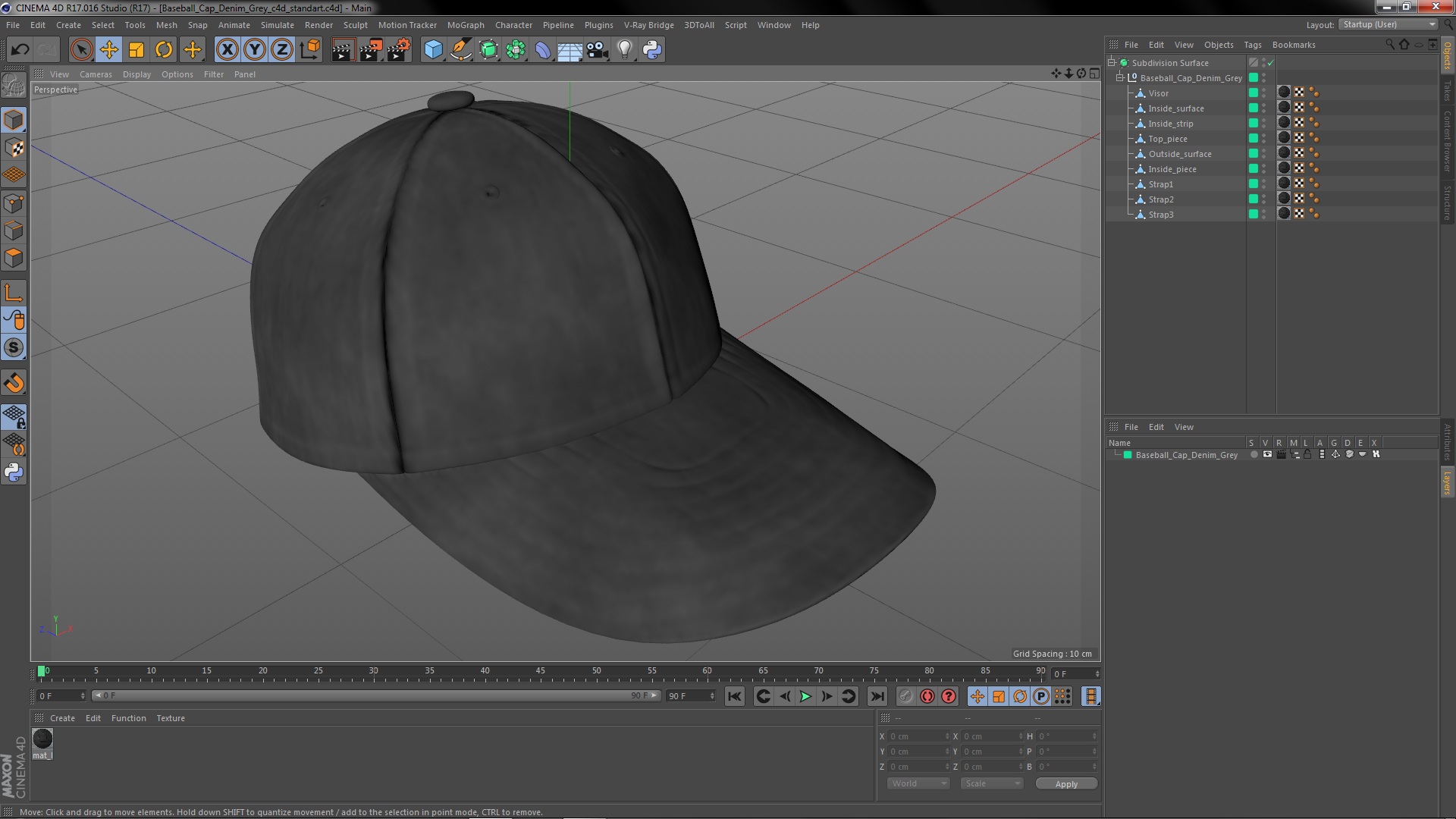Add a Camera object
Viewport: 1456px width, 819px height.
point(598,50)
